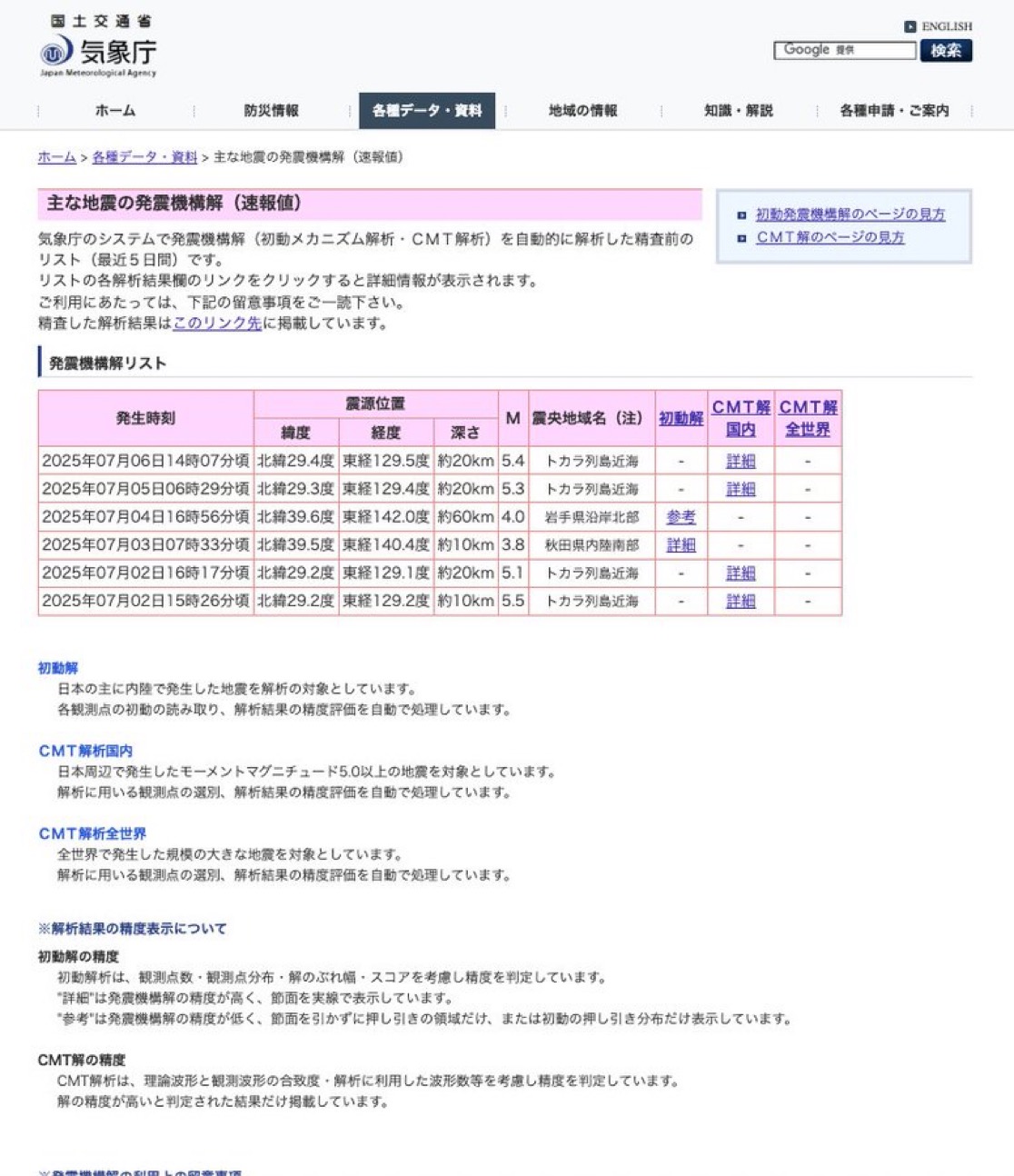Click the 北緯39.5度 latitude cell
The height and width of the screenshot is (1176, 1014).
296,545
